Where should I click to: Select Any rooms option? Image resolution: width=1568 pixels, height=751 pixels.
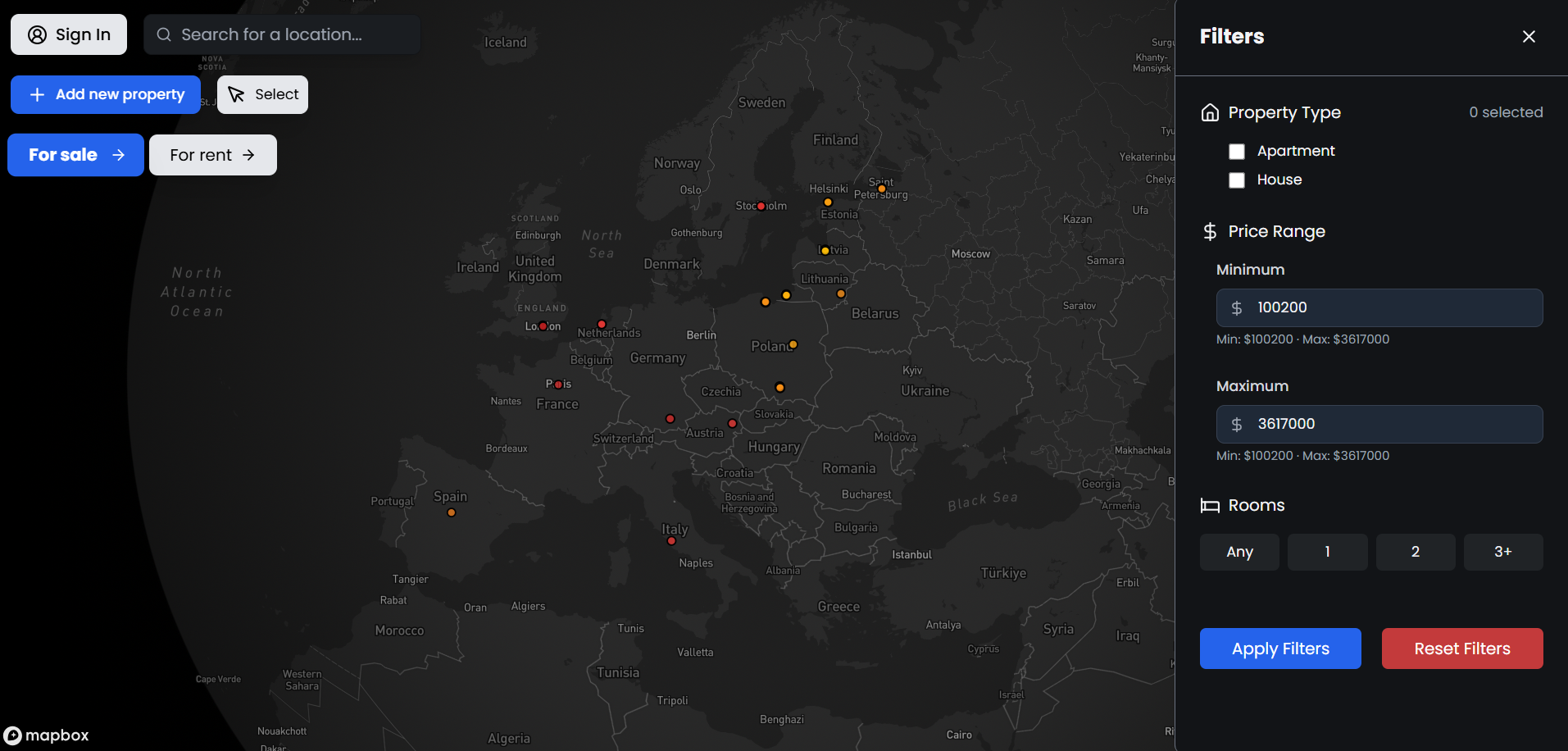coord(1239,552)
